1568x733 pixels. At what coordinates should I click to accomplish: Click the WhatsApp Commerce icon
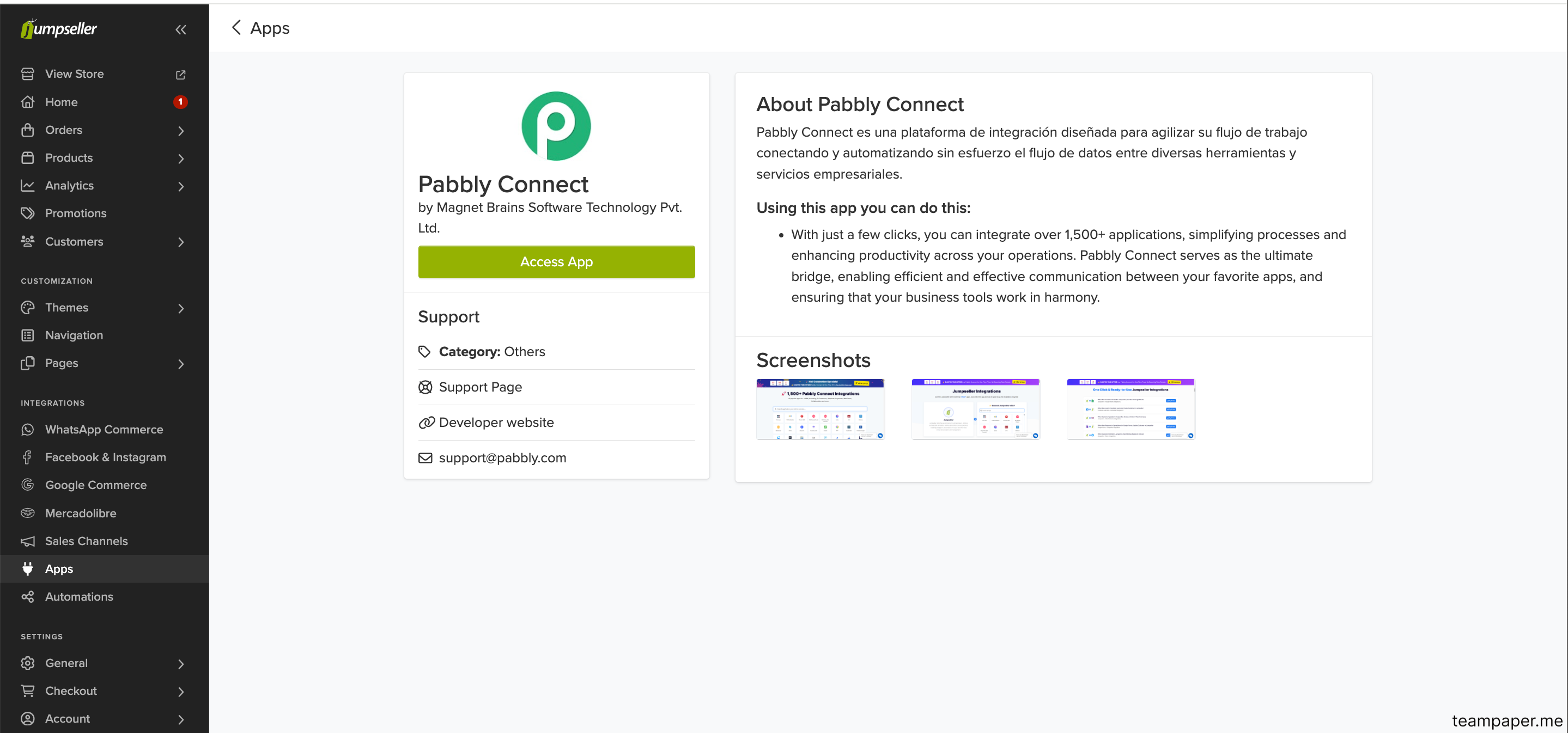click(27, 430)
